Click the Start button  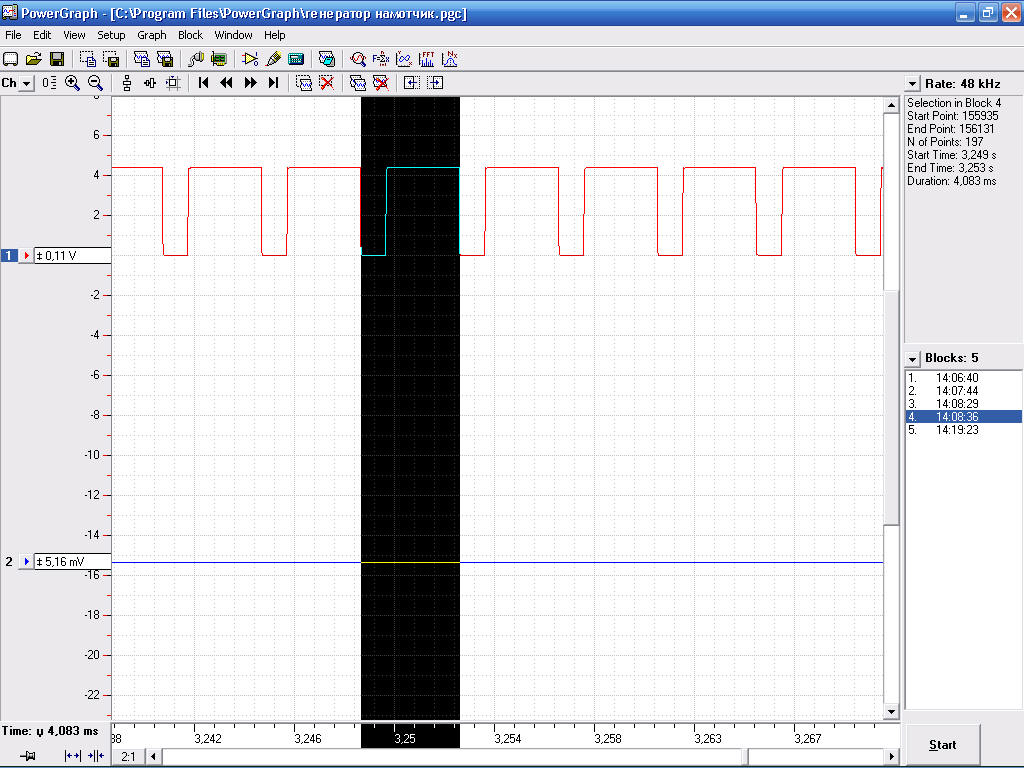tap(942, 744)
